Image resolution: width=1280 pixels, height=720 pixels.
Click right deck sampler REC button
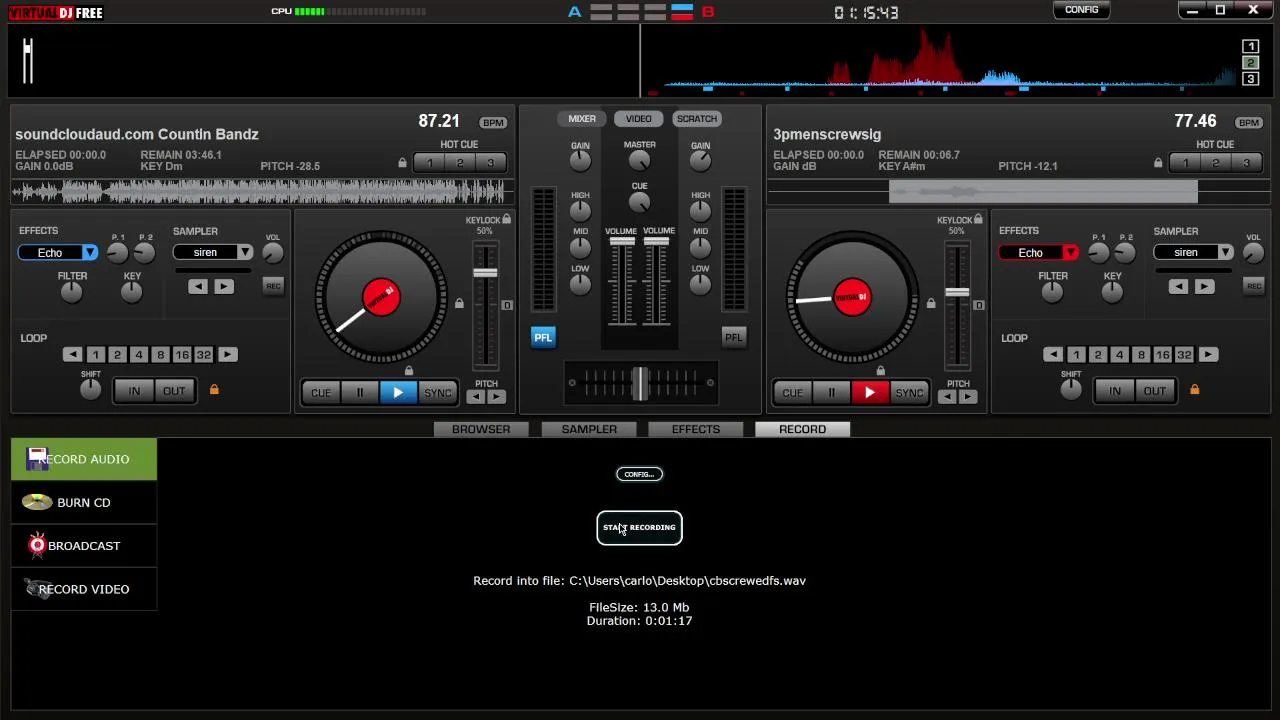pos(1253,286)
